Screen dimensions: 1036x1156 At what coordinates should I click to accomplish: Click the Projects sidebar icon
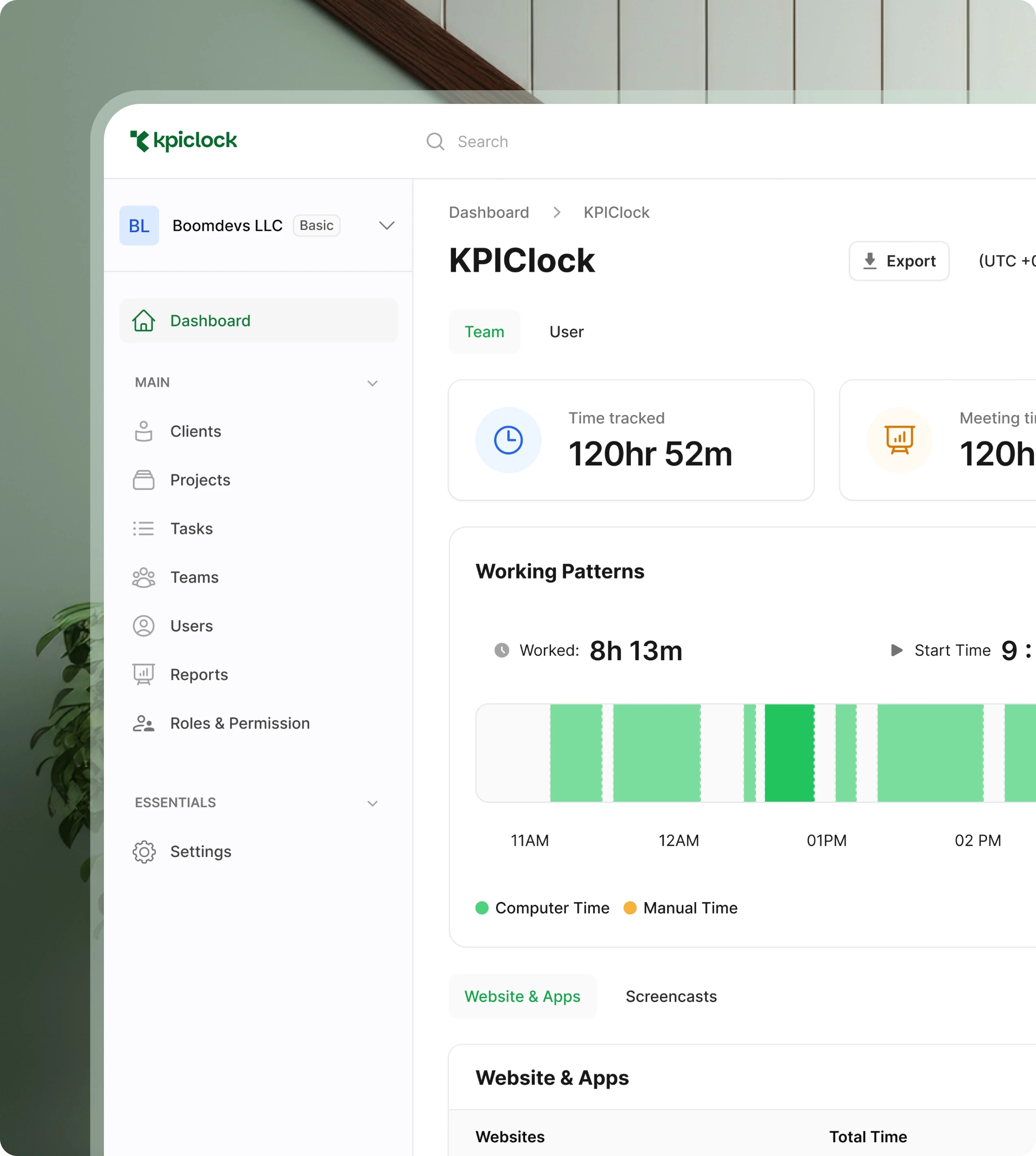click(144, 480)
